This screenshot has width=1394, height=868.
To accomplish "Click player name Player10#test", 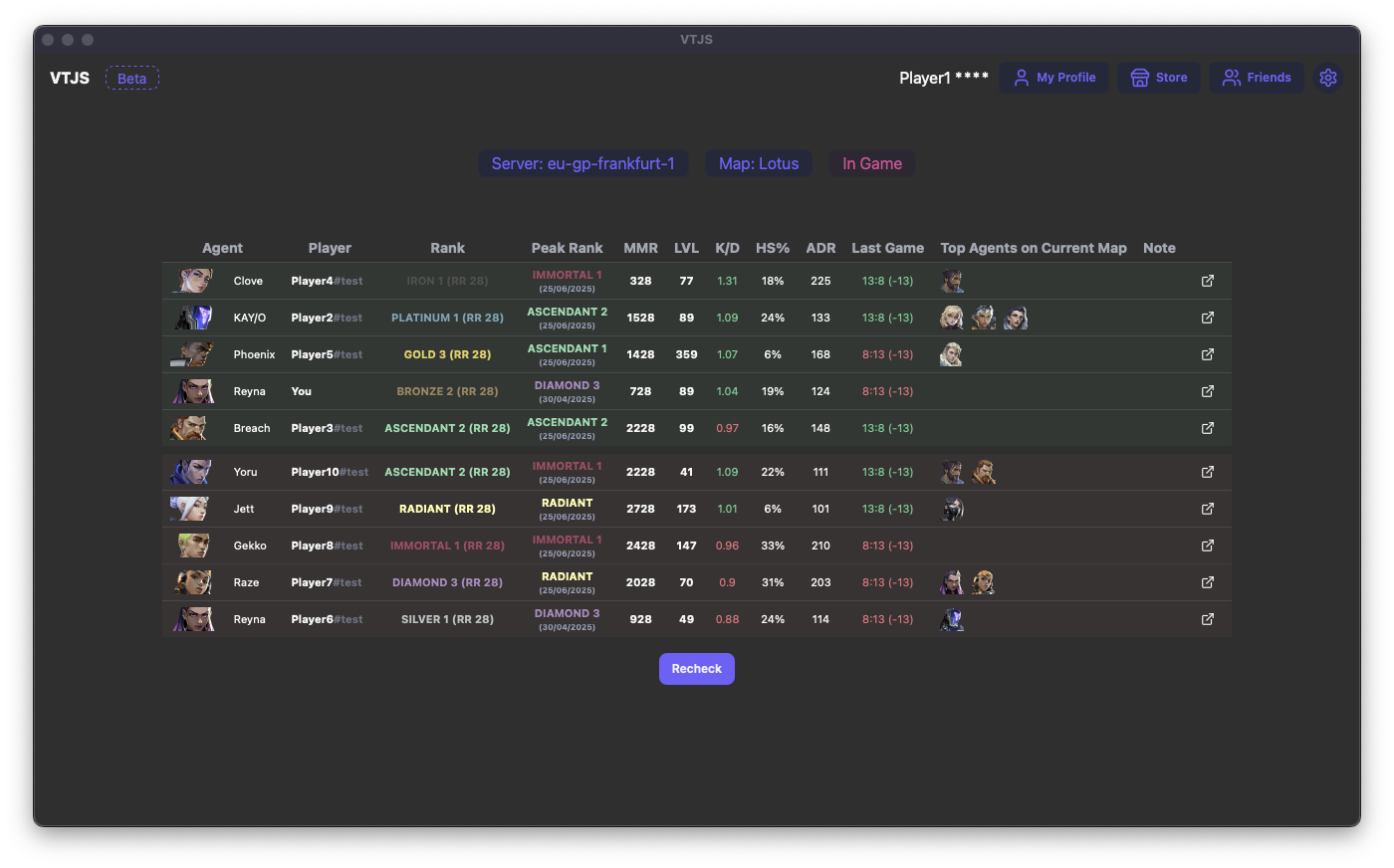I will click(x=330, y=472).
